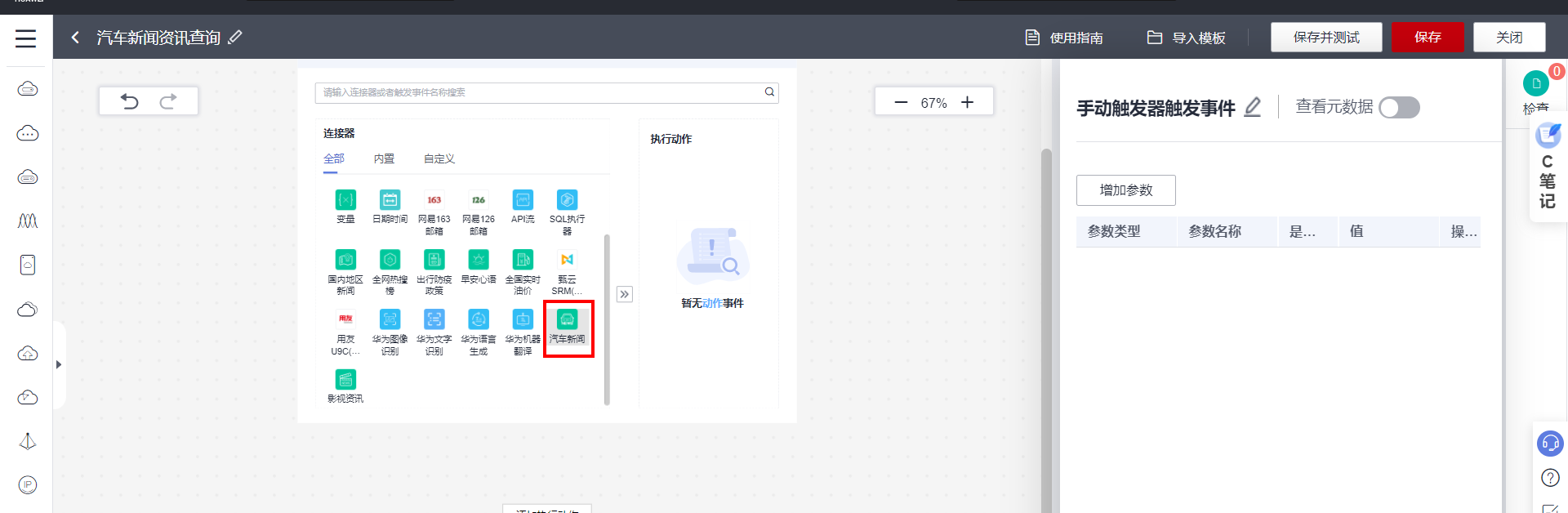Click the 关闭 button

(1509, 38)
